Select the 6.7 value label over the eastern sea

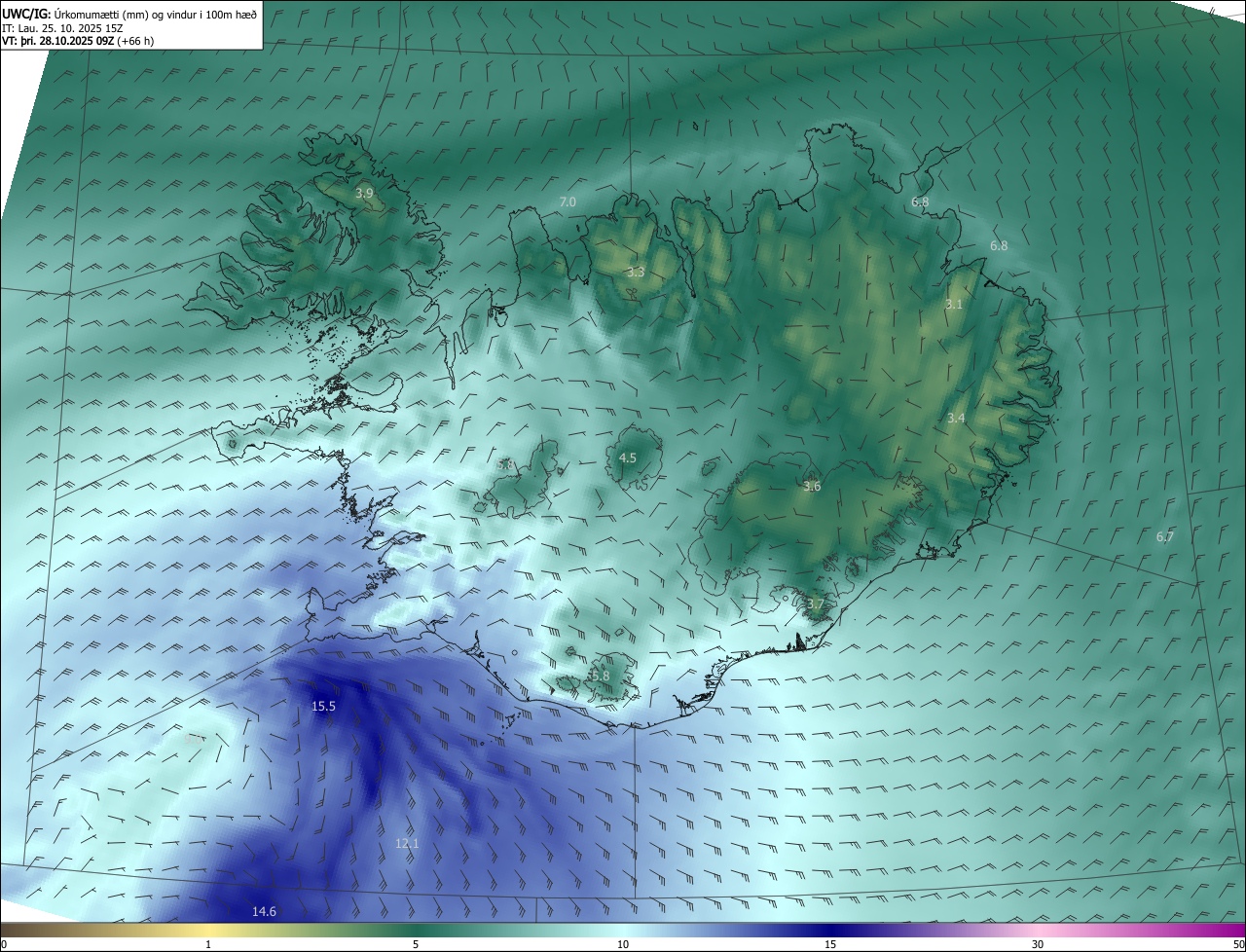1164,536
